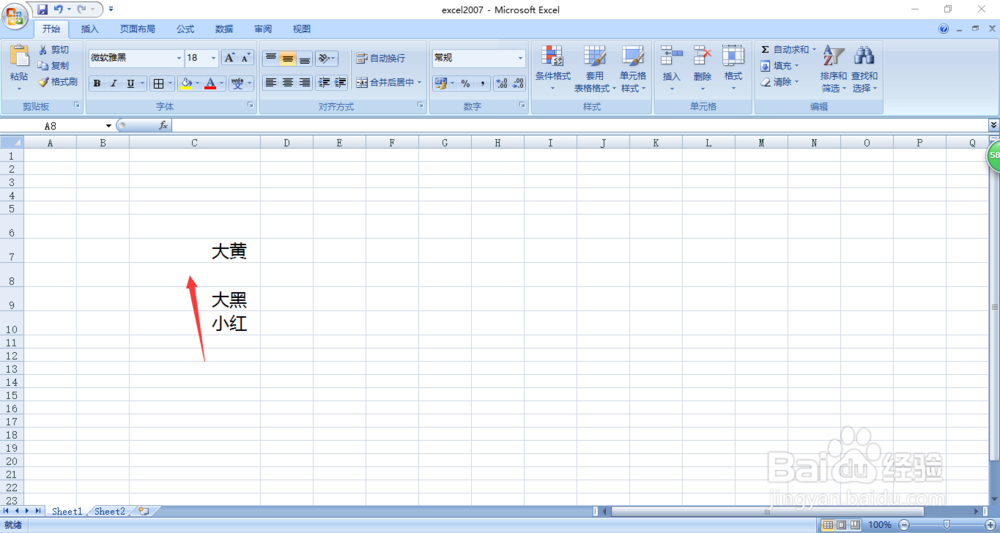1000x533 pixels.
Task: Align text left
Action: [270, 83]
